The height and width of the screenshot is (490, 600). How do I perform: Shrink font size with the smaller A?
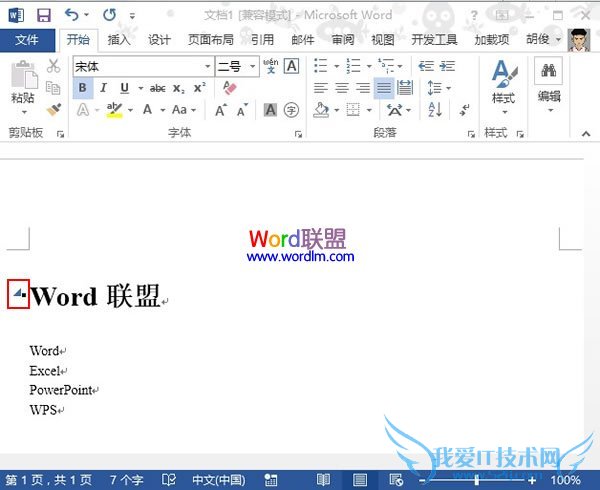click(242, 110)
